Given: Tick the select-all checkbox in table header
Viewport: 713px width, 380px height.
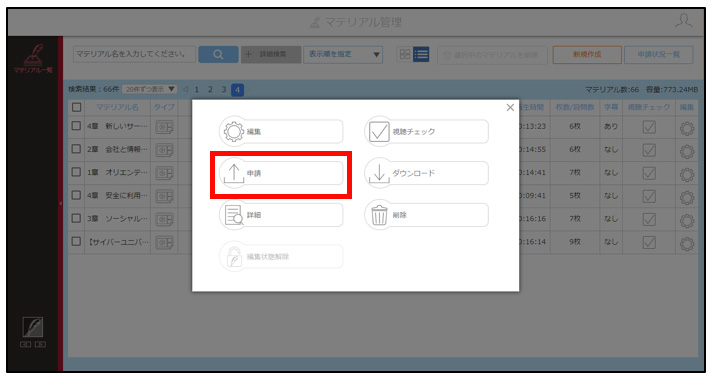Looking at the screenshot, I should pos(76,107).
